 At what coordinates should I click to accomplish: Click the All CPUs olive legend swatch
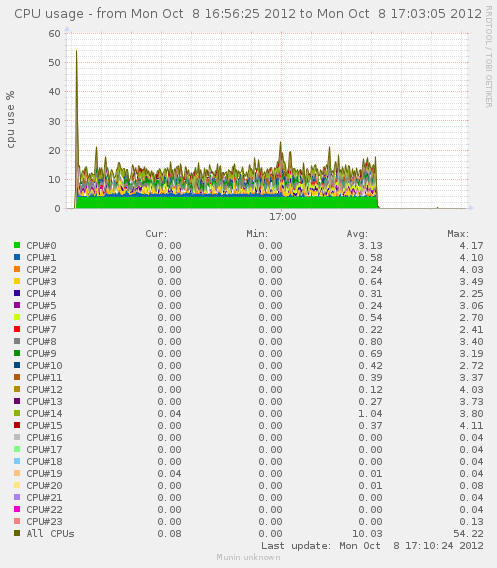[17, 533]
